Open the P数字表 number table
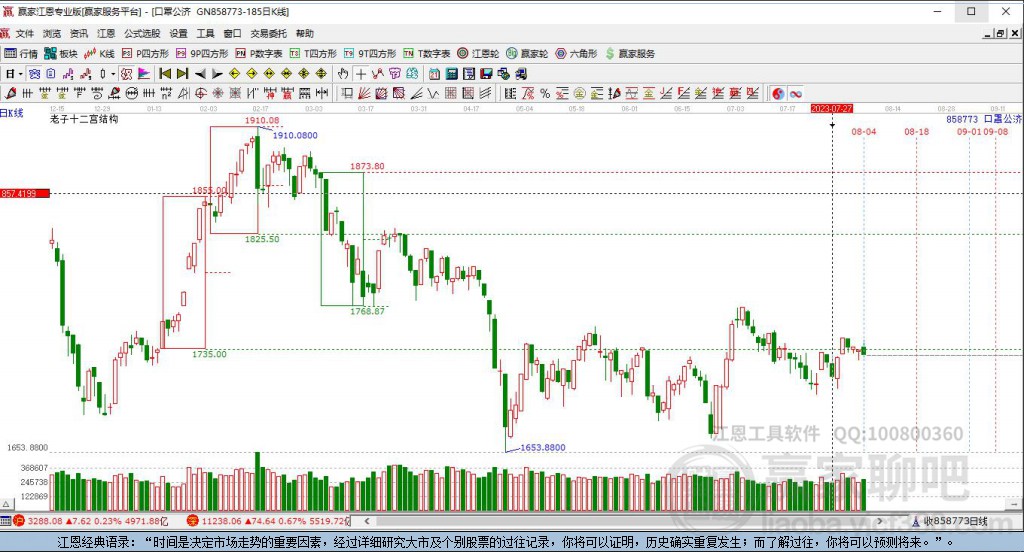This screenshot has width=1024, height=552. 259,54
